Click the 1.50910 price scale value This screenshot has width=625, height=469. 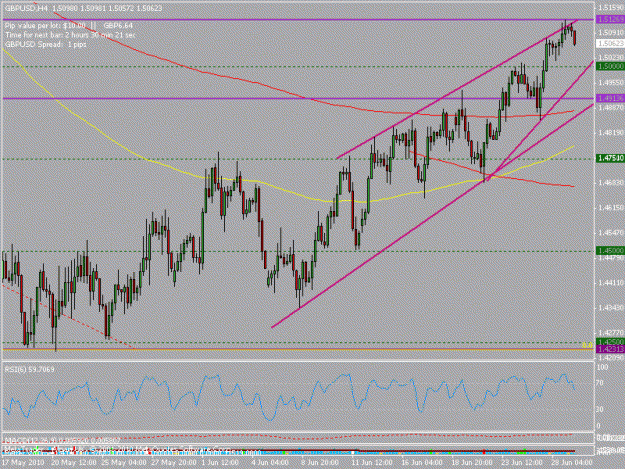click(612, 32)
